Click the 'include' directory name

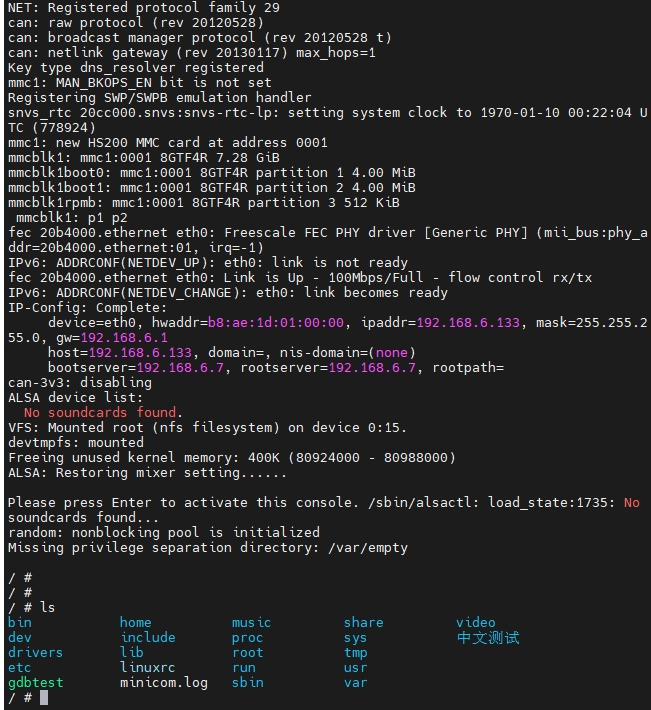pyautogui.click(x=148, y=638)
